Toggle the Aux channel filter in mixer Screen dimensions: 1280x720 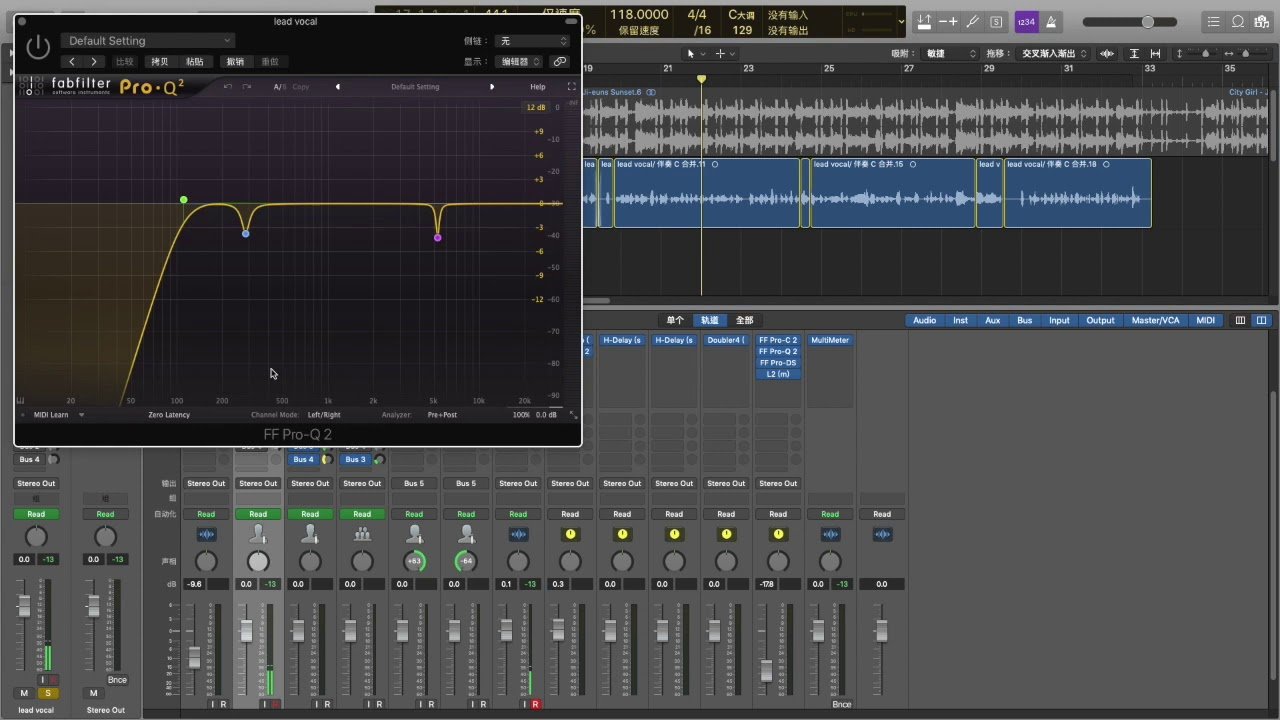[992, 320]
